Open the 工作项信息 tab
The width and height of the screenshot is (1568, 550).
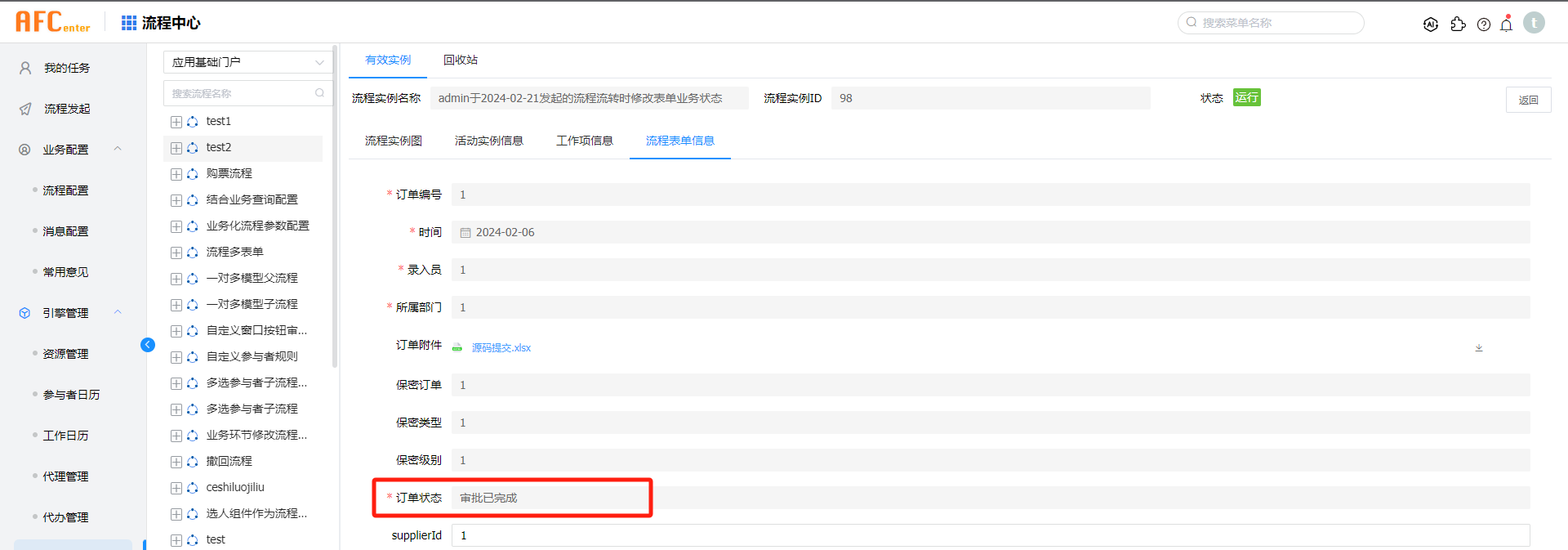pyautogui.click(x=584, y=141)
